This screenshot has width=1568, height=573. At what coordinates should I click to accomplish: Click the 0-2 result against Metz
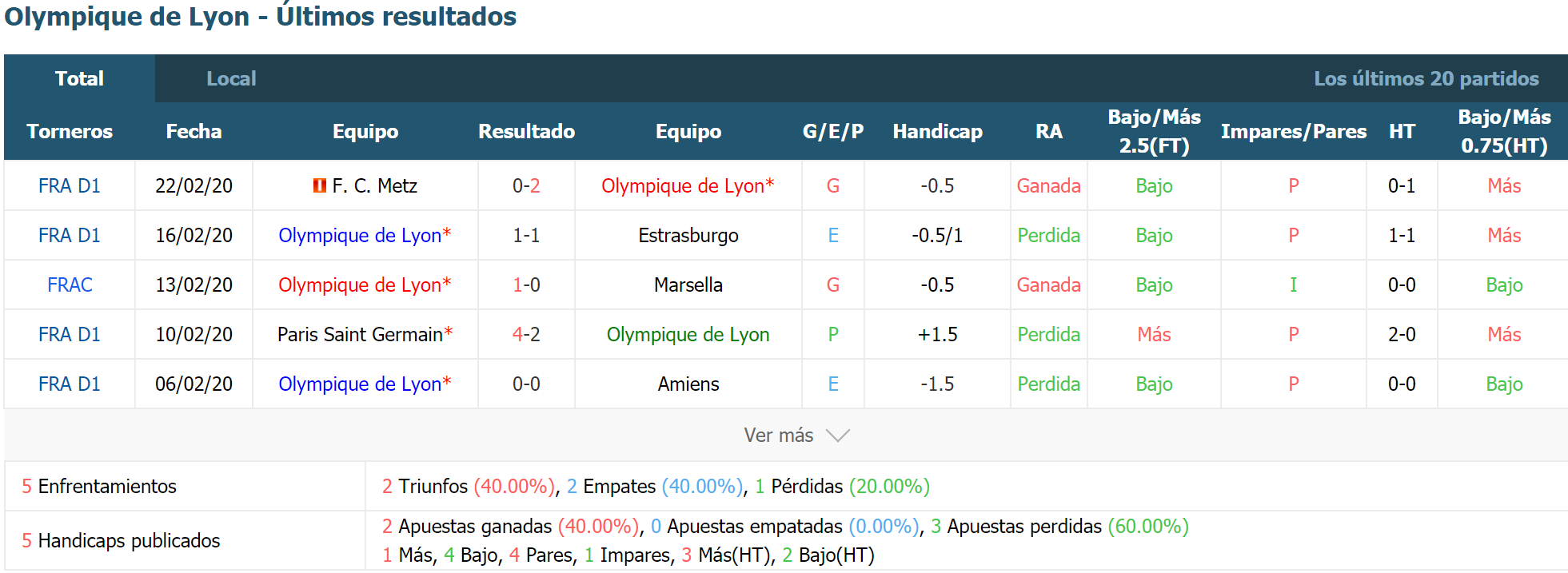point(526,186)
